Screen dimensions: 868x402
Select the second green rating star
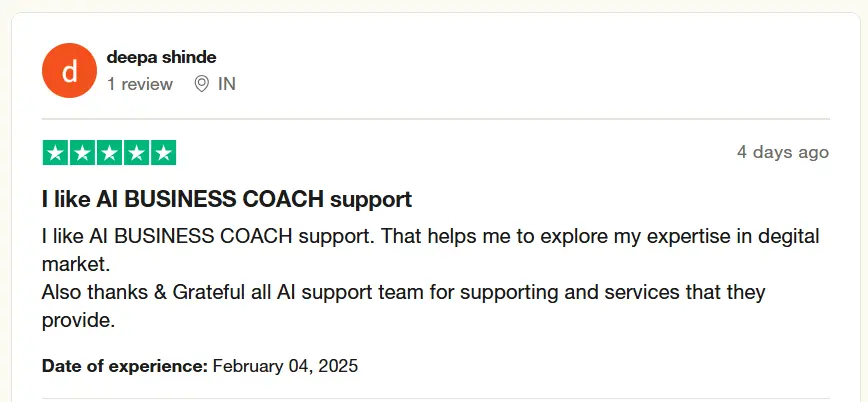(x=82, y=153)
